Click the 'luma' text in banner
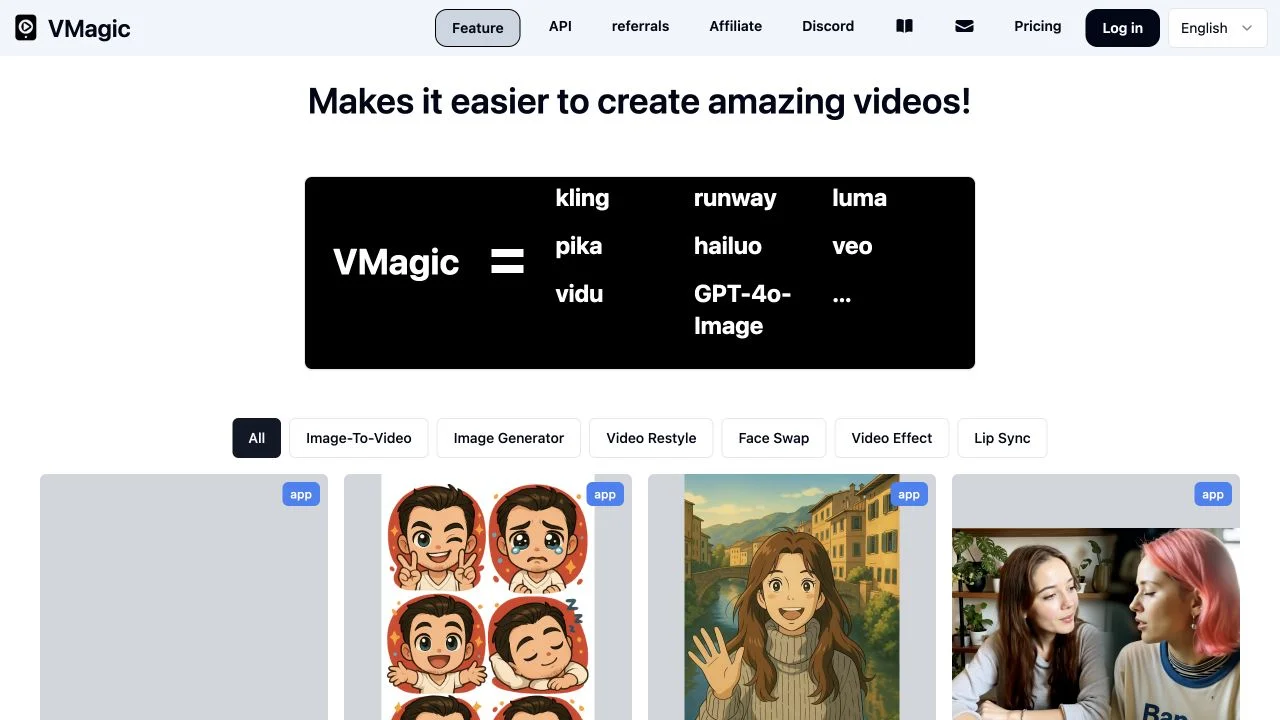The image size is (1280, 720). pos(859,198)
